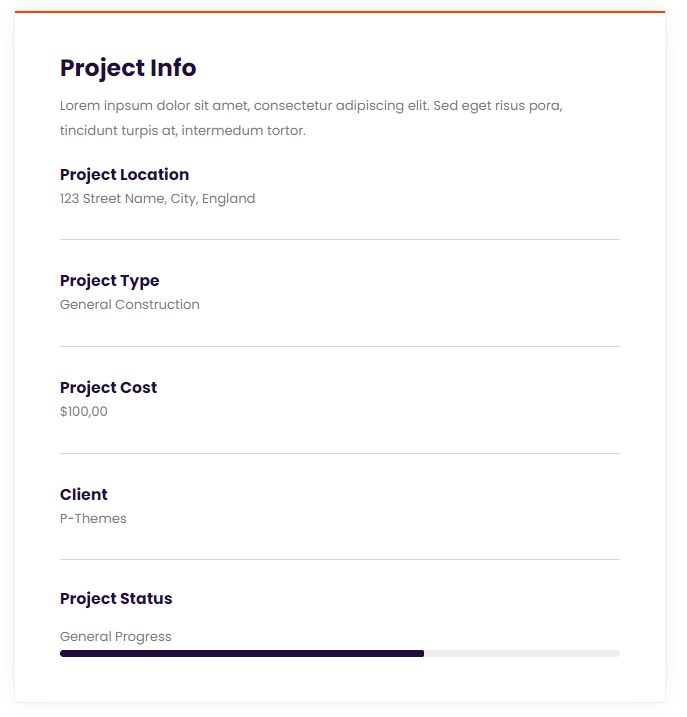Click the $100,00 cost value
This screenshot has height=717, width=687.
[83, 411]
